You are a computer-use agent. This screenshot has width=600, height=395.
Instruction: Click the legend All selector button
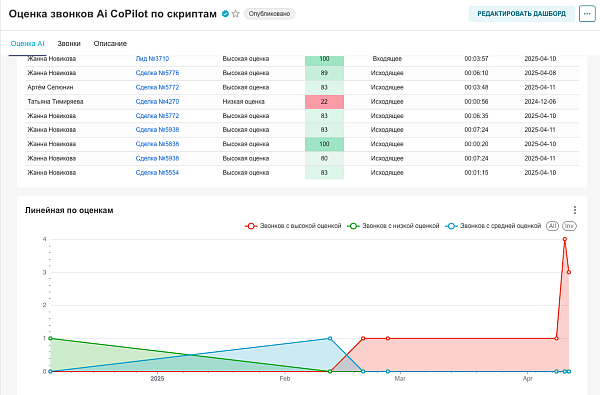click(x=552, y=226)
